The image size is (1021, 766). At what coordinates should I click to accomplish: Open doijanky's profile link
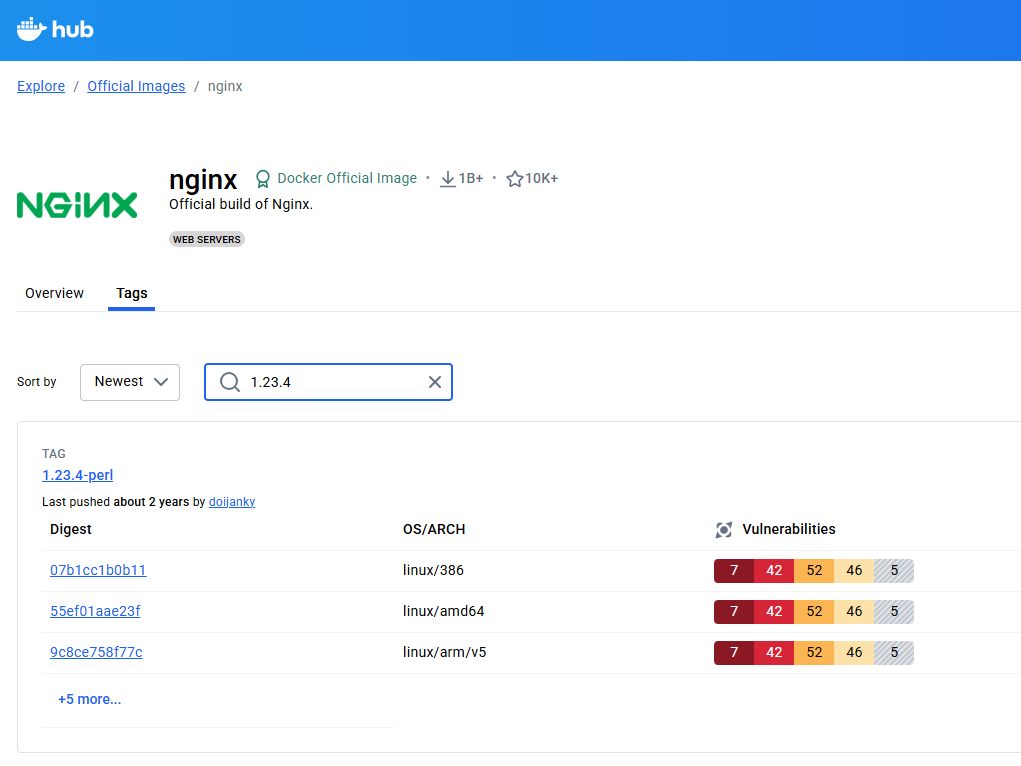coord(232,502)
